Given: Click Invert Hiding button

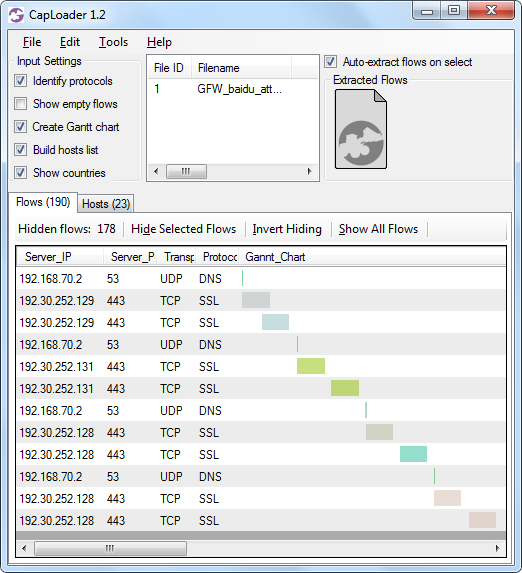Looking at the screenshot, I should tap(287, 229).
